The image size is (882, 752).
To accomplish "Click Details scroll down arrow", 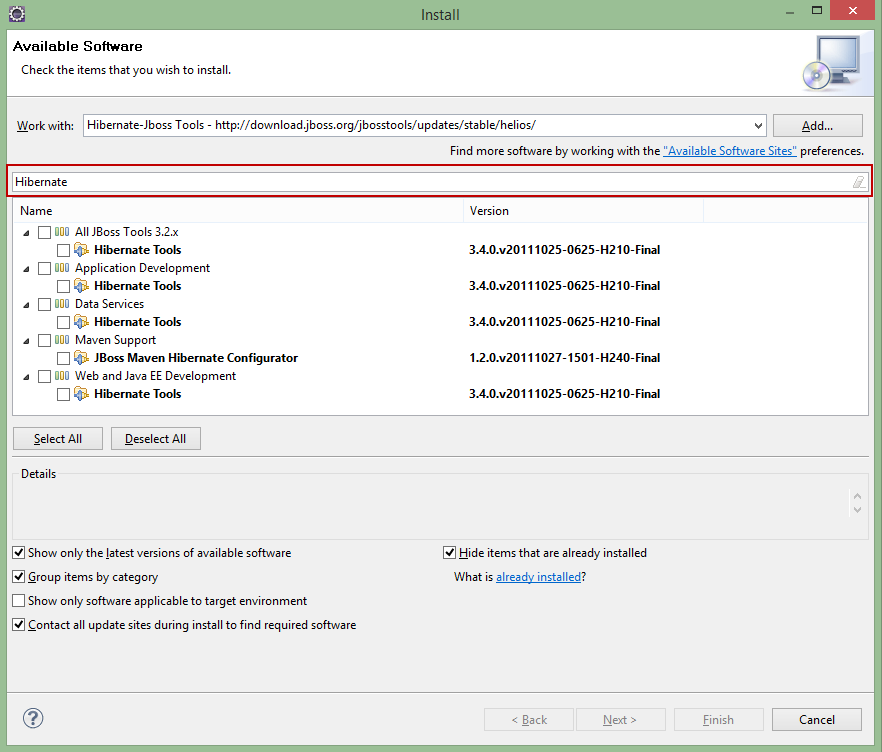I will coord(857,510).
